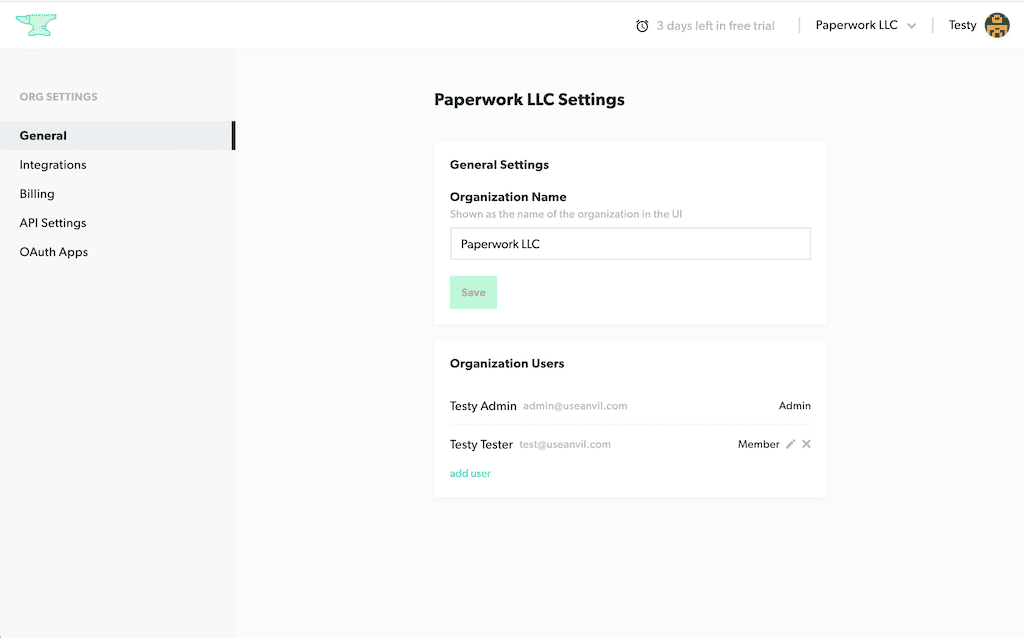Viewport: 1024px width, 638px height.
Task: Click the chevron beside Paperwork LLC
Action: point(912,26)
